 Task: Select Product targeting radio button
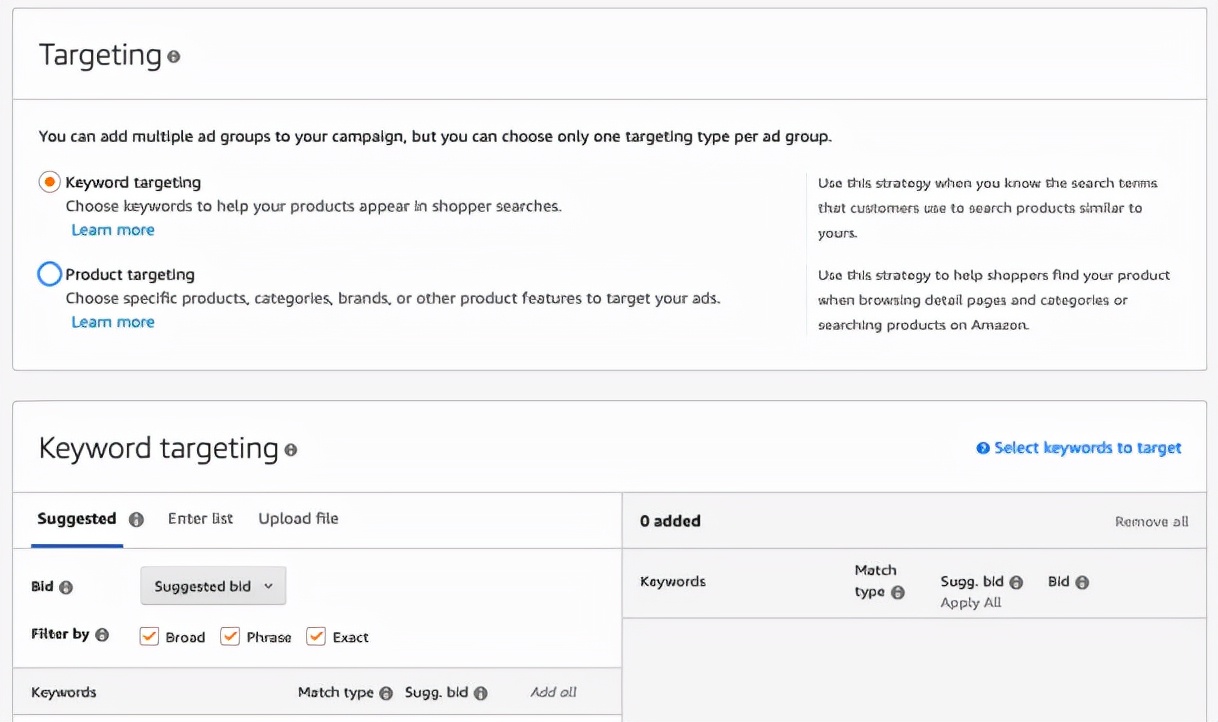49,274
